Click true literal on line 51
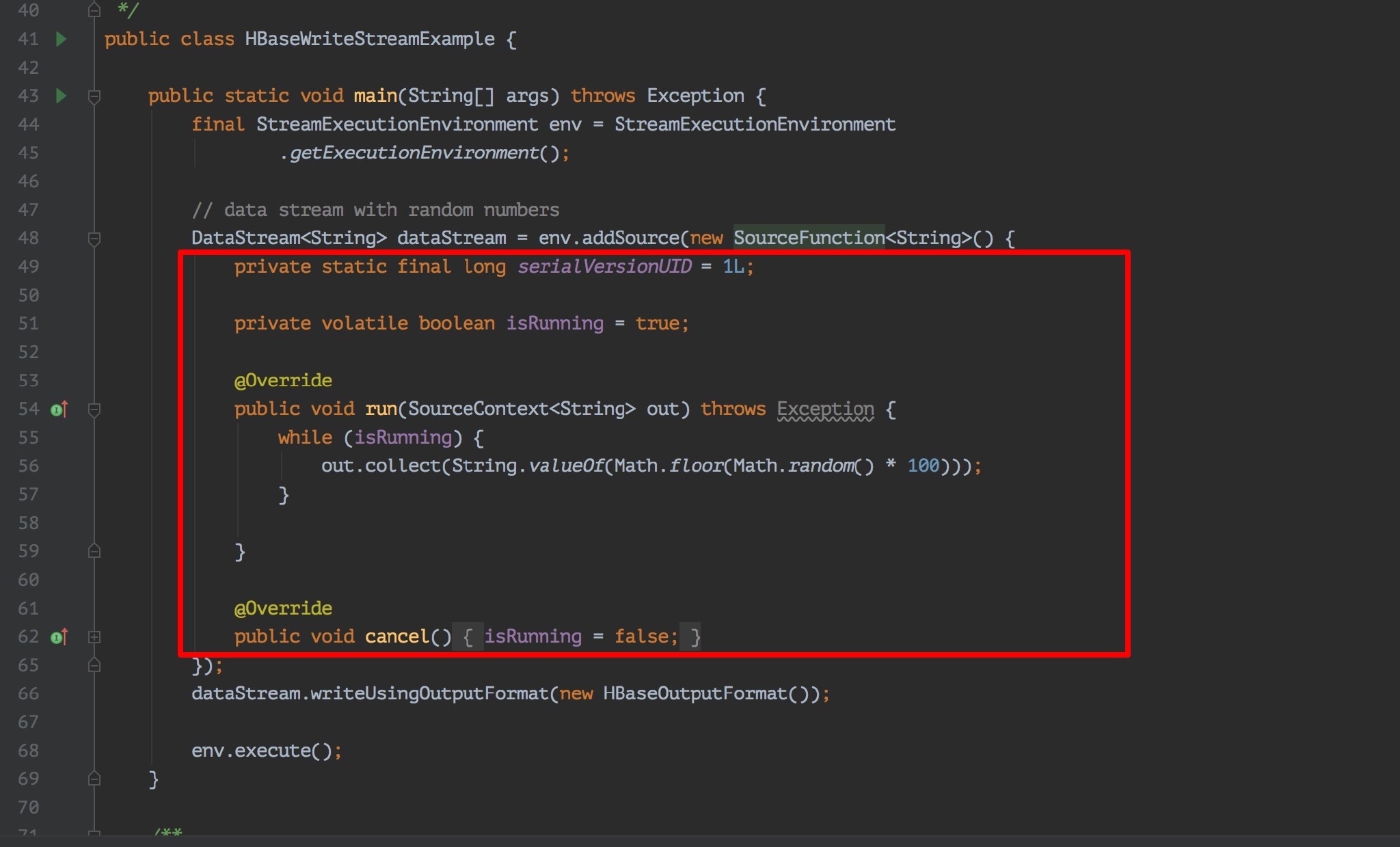This screenshot has width=1400, height=847. pyautogui.click(x=657, y=323)
